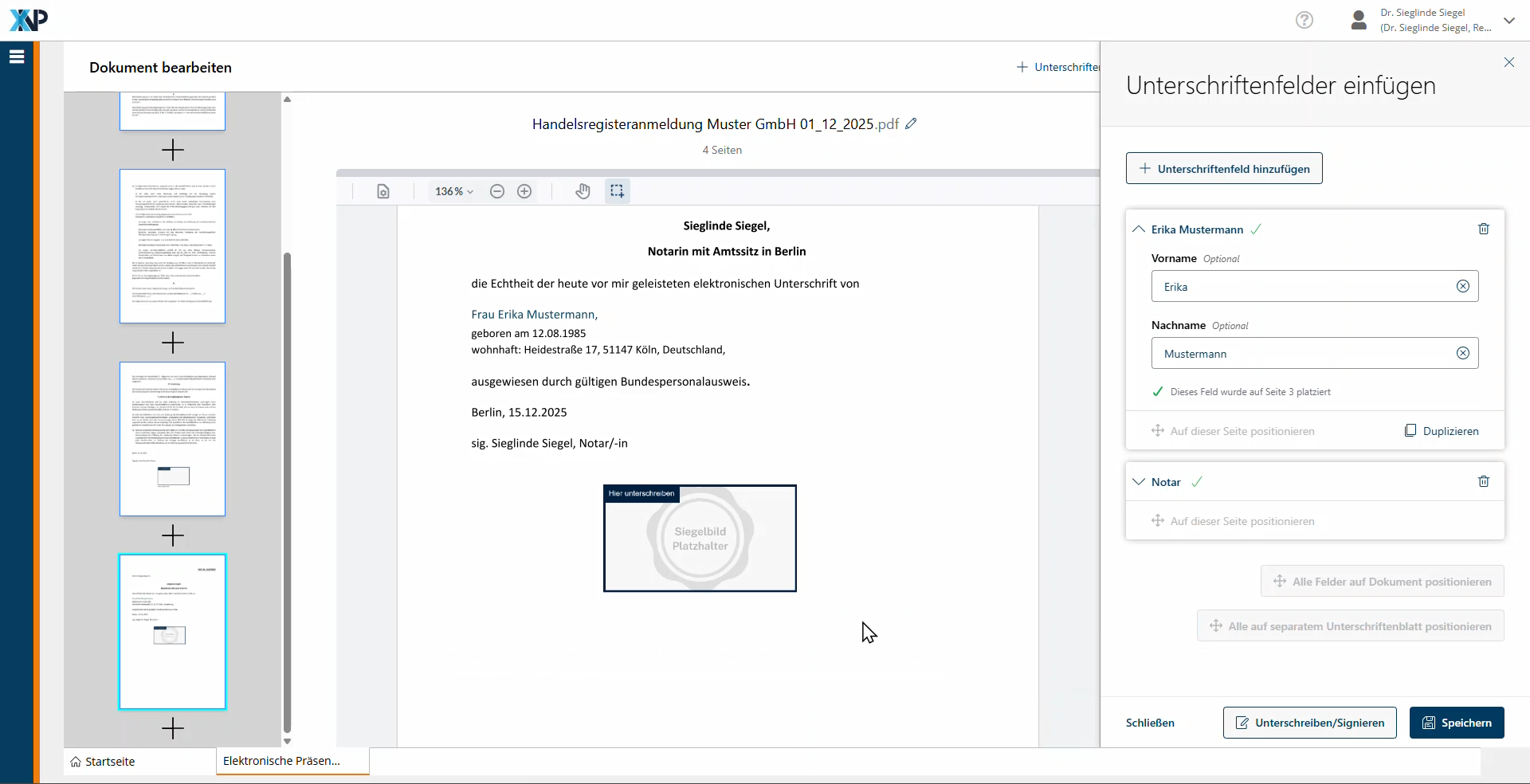The width and height of the screenshot is (1530, 784).
Task: Click the Unterschriftenfeld hinzufügen button
Action: 1223,169
